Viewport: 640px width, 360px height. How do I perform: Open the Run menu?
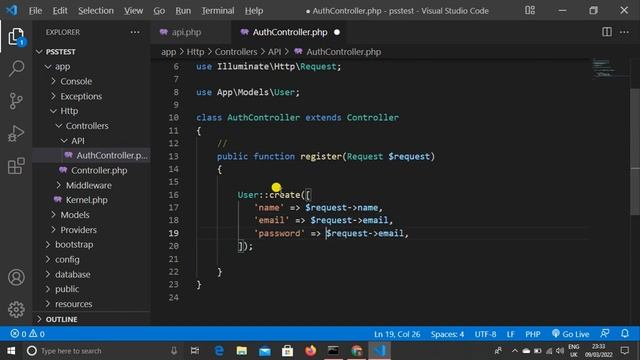[x=183, y=11]
